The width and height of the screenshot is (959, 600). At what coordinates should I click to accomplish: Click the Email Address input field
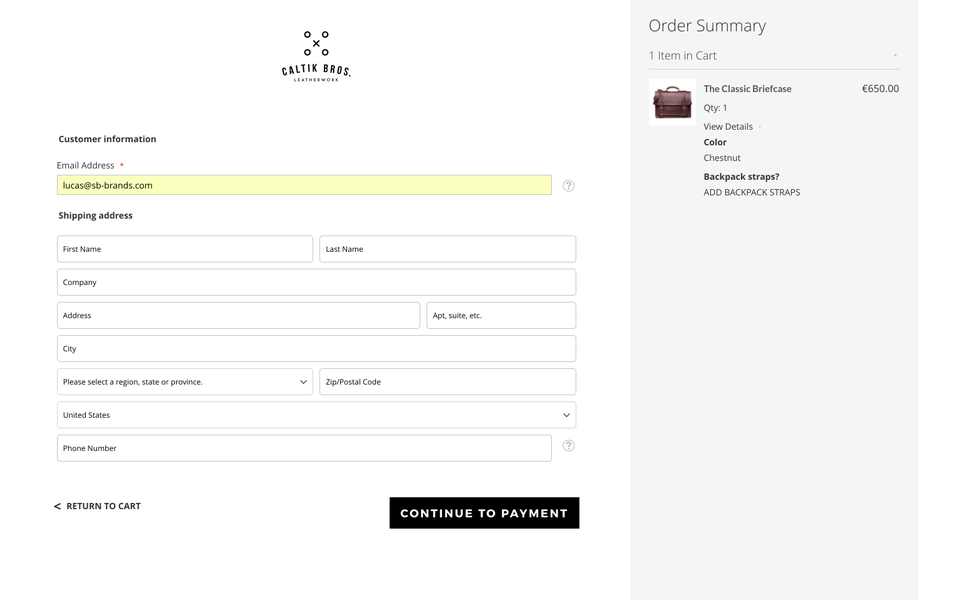304,185
